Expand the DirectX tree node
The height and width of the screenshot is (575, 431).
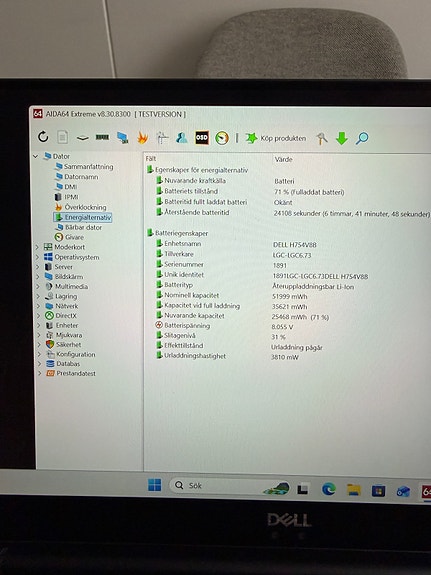point(39,315)
